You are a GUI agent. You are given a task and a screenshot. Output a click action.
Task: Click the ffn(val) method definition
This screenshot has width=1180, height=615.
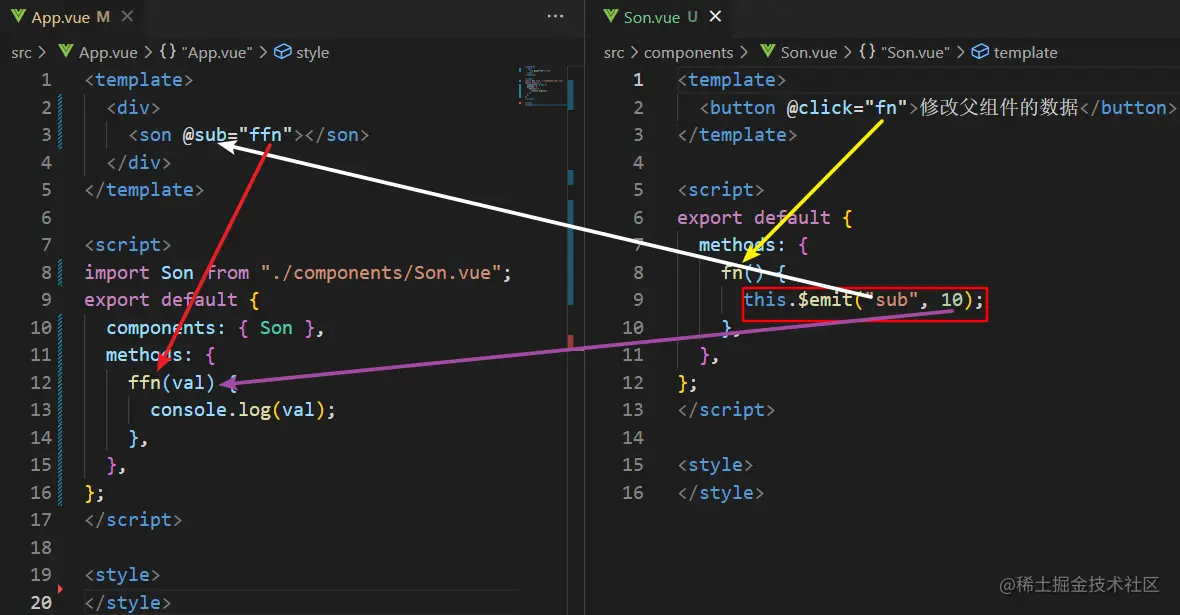182,382
